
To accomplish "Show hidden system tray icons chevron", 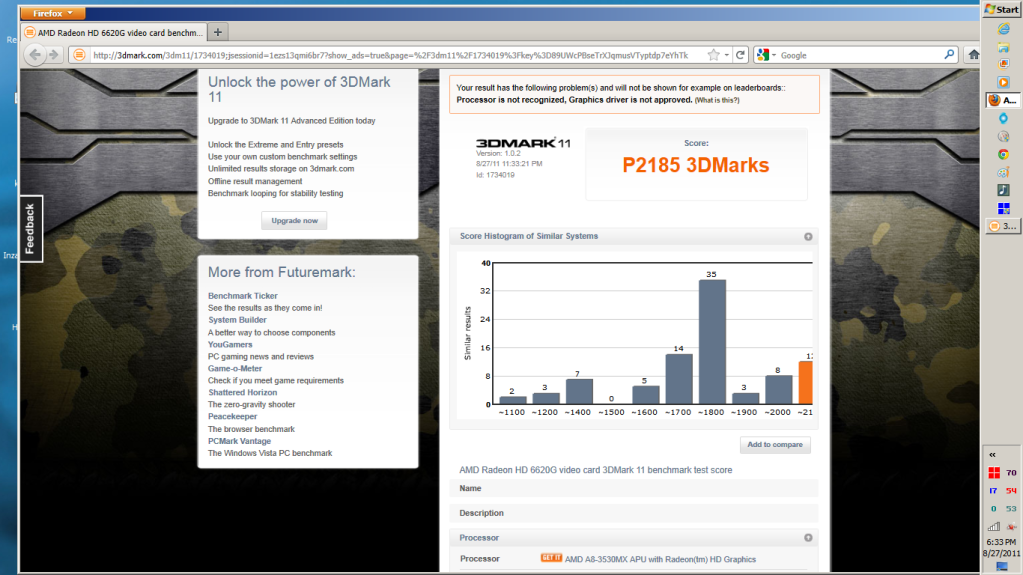I will tap(992, 455).
